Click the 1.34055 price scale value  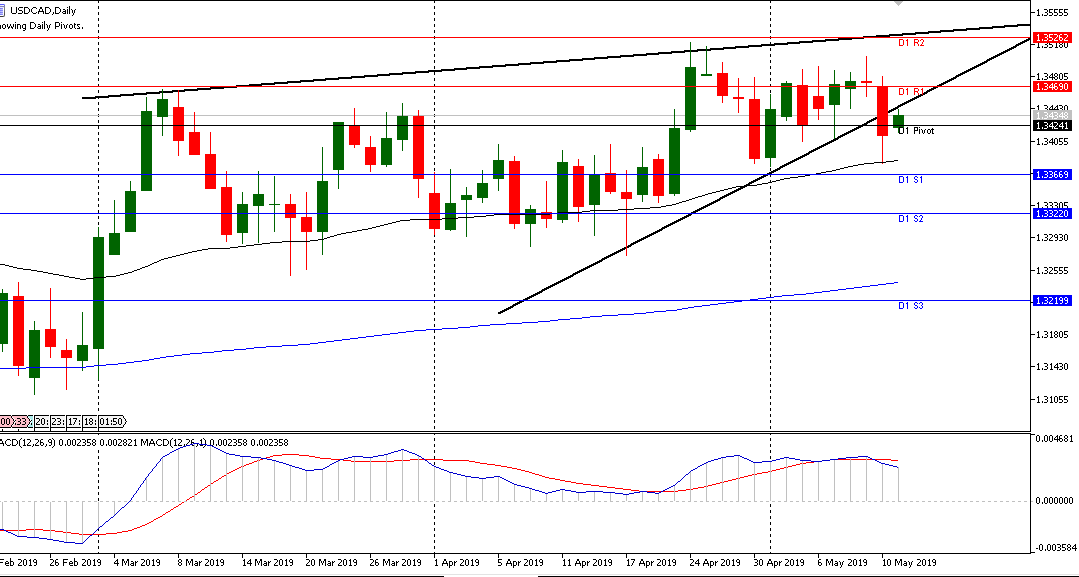(x=1052, y=141)
